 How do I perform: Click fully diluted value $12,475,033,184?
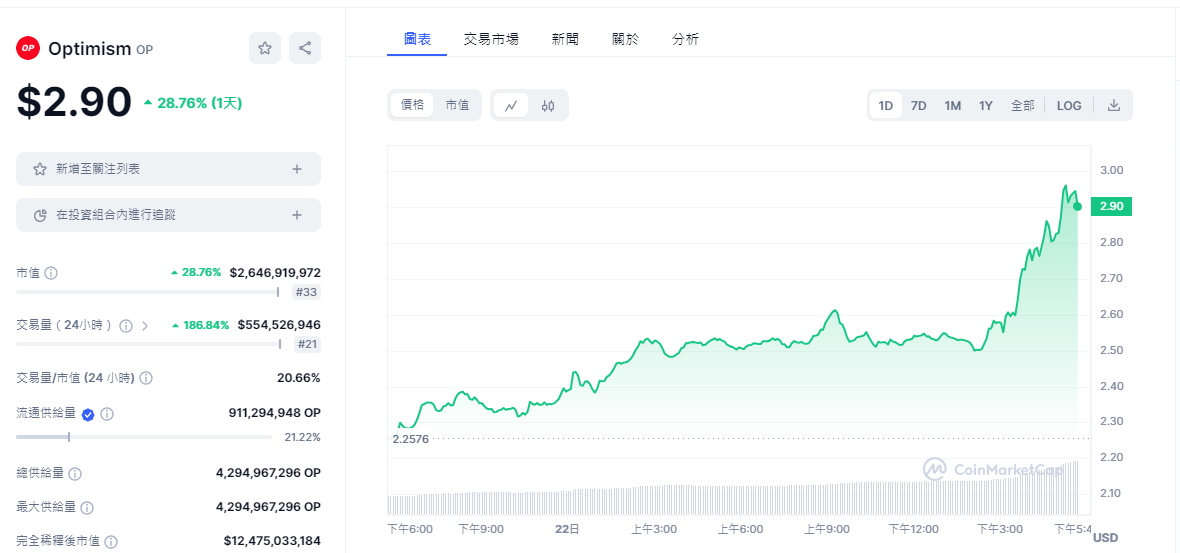click(272, 541)
